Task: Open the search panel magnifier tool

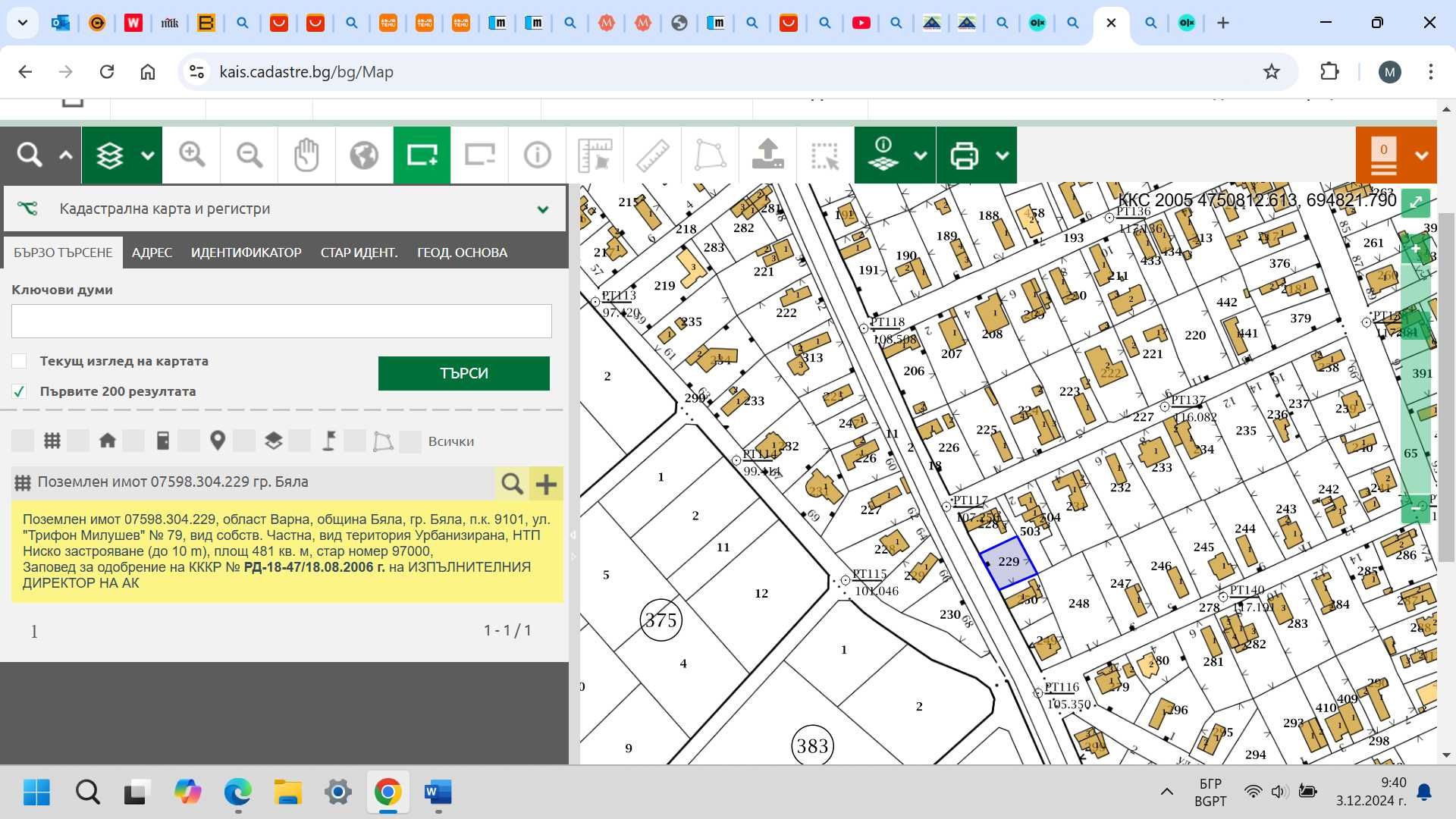Action: point(30,155)
